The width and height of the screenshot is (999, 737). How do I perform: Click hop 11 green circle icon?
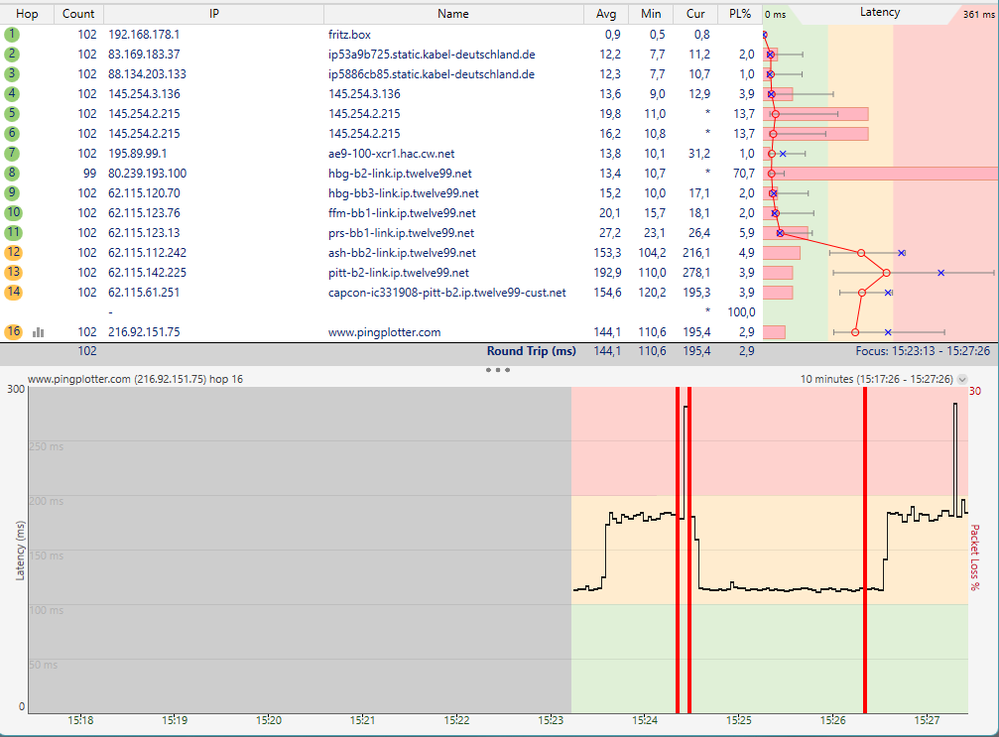tap(13, 232)
